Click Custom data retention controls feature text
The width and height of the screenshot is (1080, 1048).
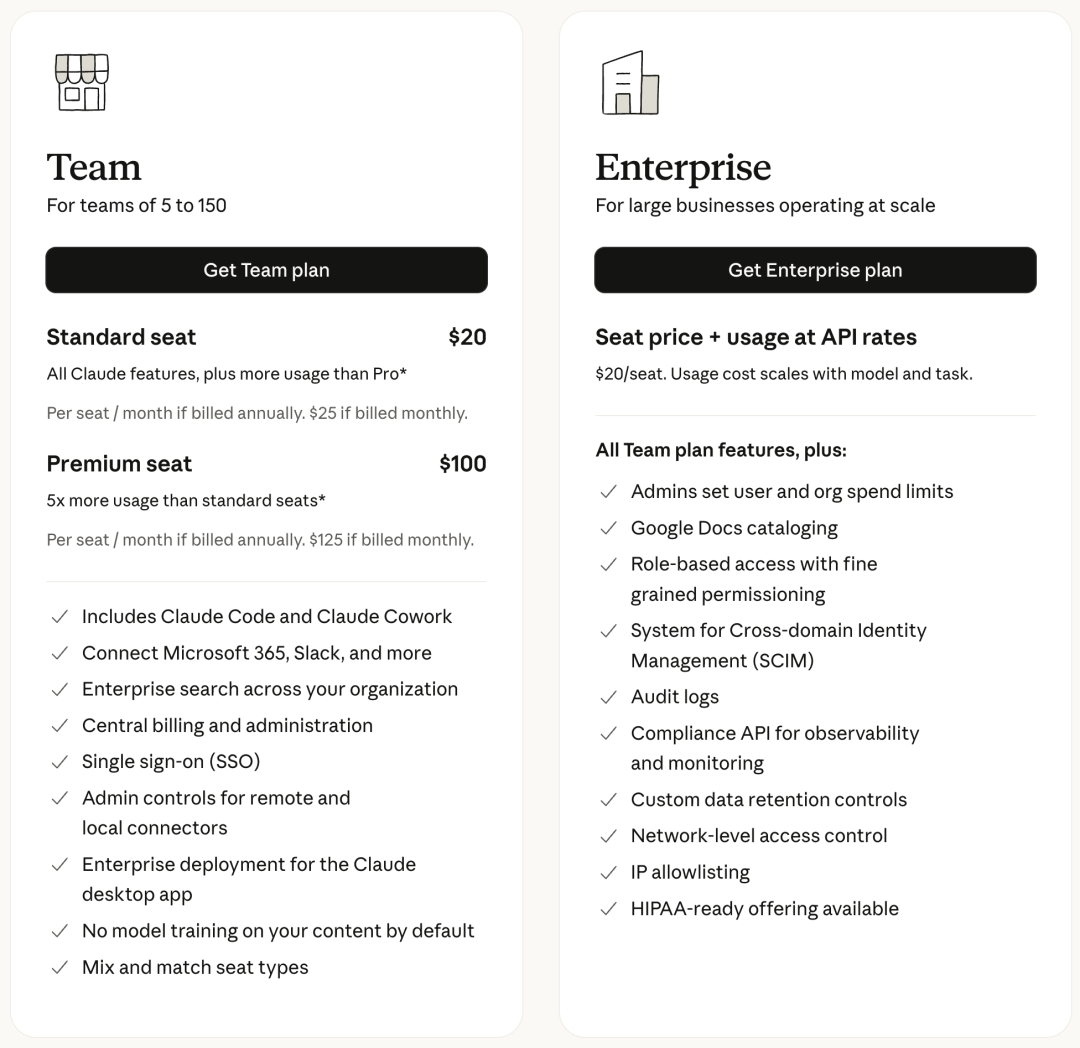769,799
